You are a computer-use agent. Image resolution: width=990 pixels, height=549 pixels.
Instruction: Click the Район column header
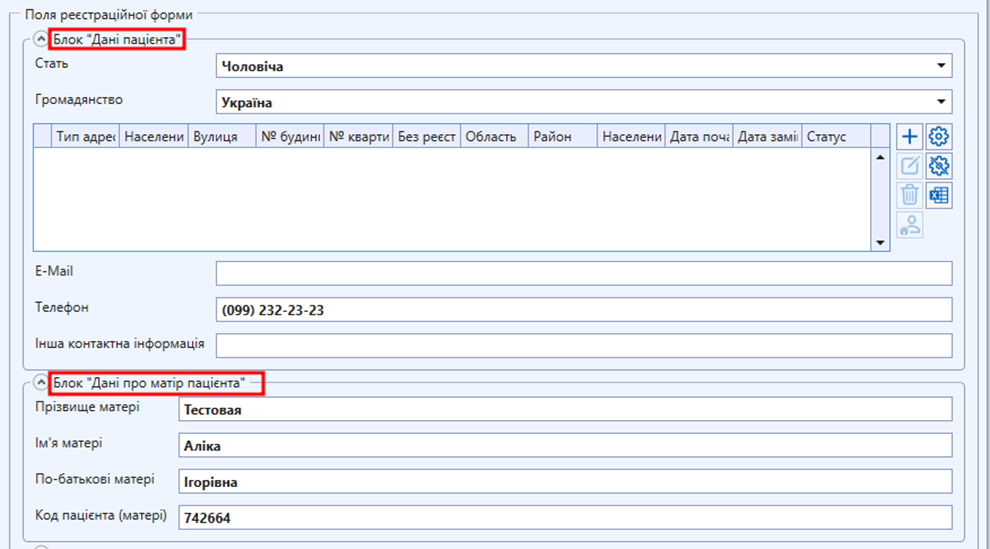pyautogui.click(x=563, y=136)
